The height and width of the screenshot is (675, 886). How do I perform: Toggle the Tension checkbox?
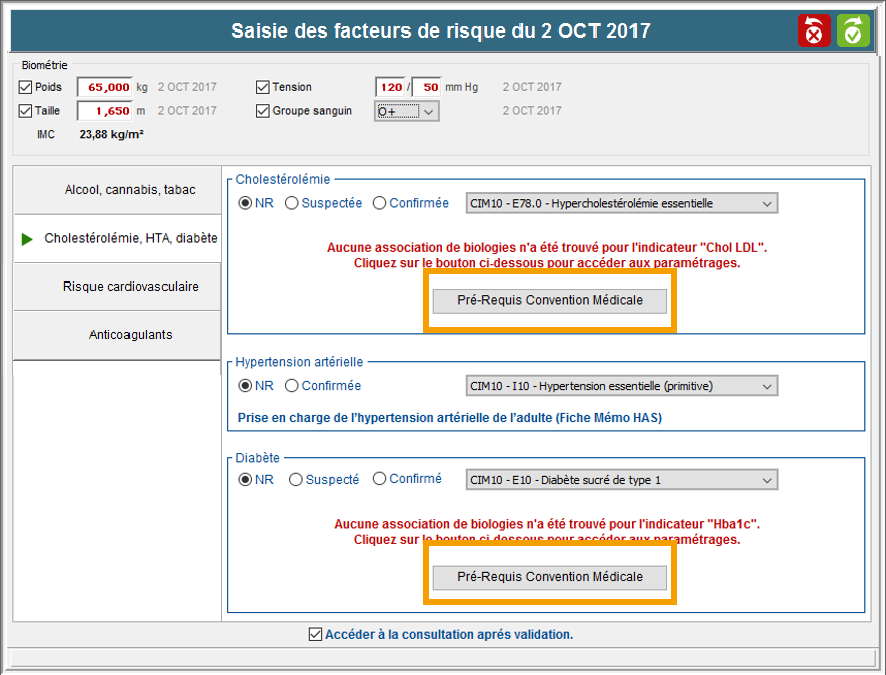(x=263, y=87)
